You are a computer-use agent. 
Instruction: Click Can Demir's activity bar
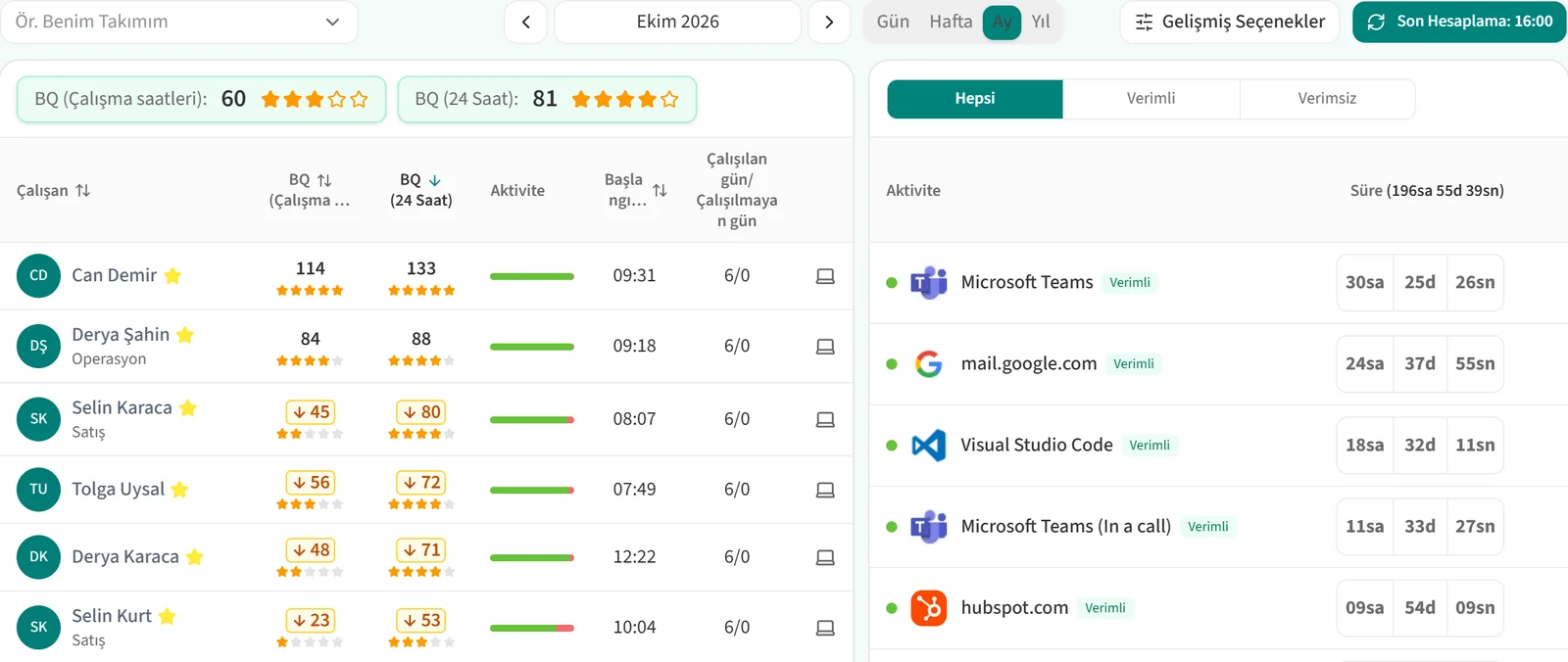coord(532,276)
